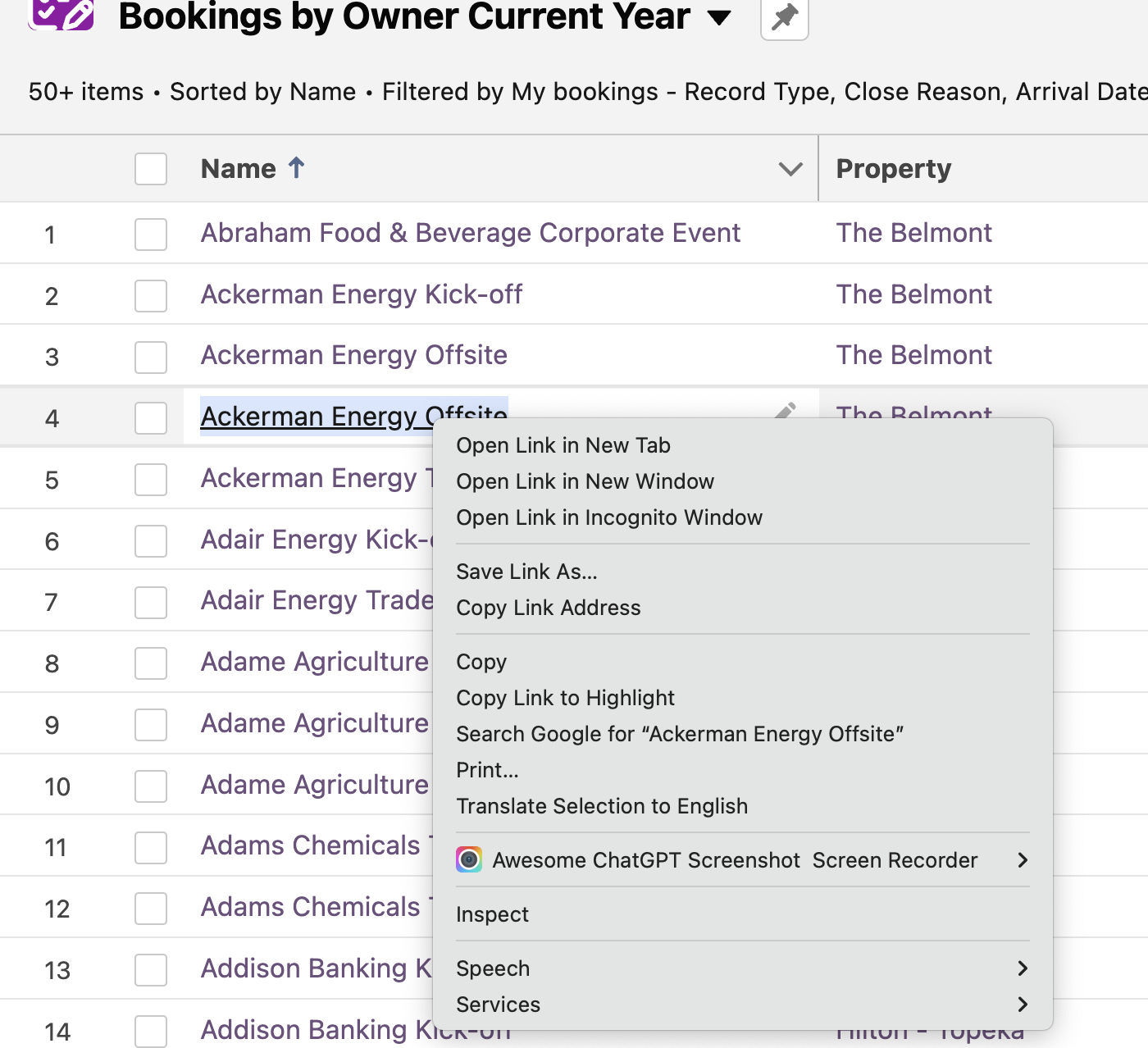Click the Name column header
The image size is (1148, 1048).
[239, 169]
